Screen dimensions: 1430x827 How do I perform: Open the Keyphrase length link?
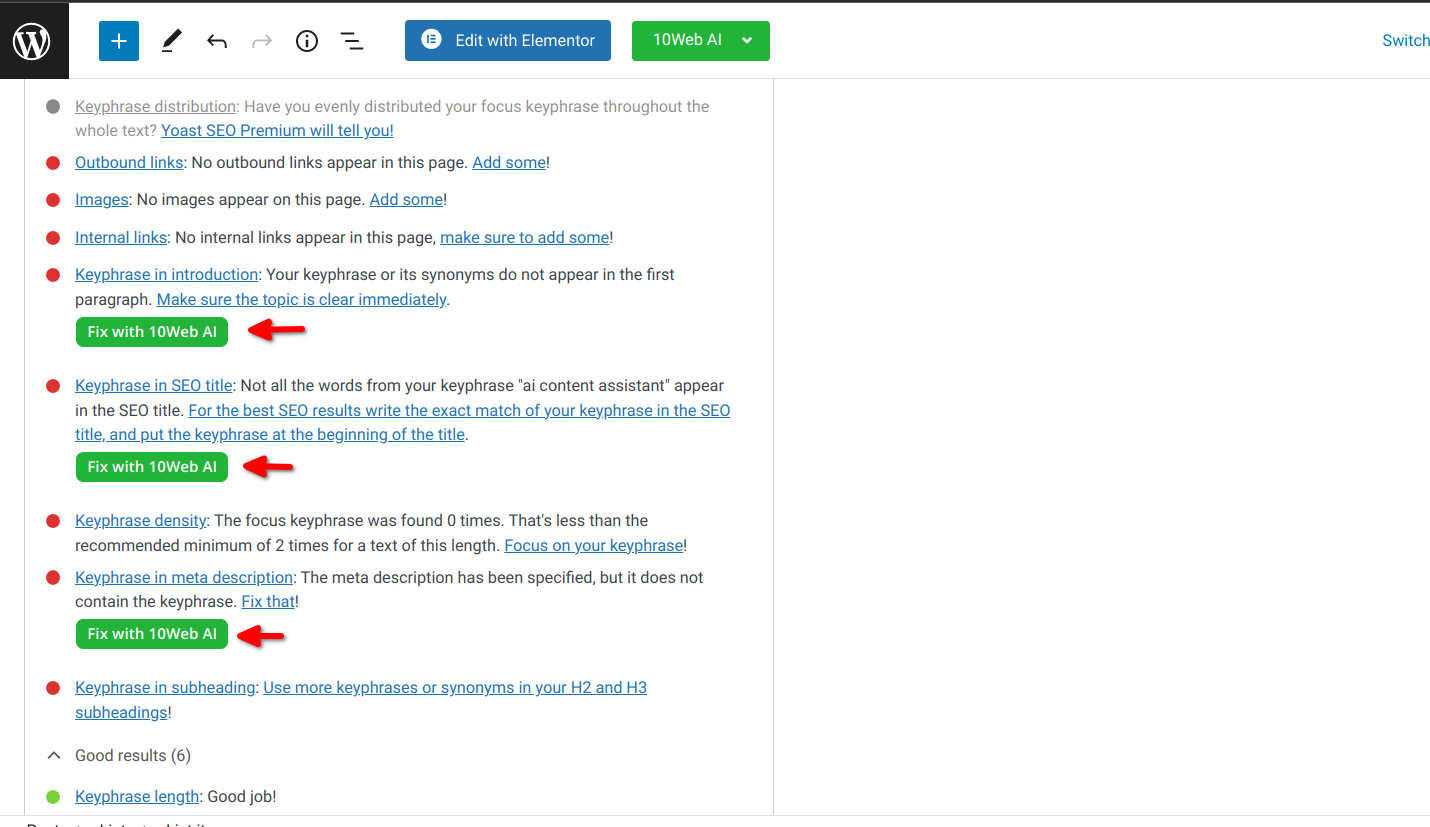[137, 796]
